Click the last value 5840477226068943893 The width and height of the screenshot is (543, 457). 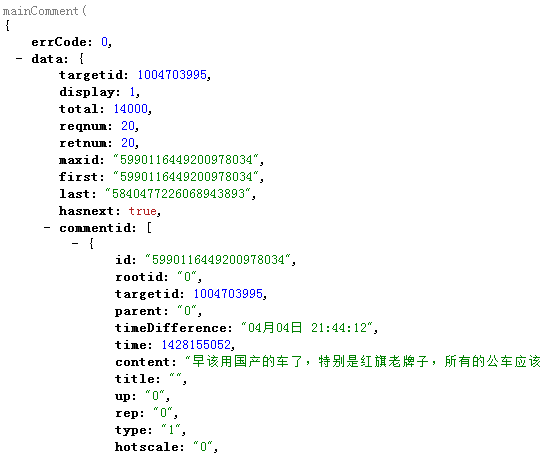(x=178, y=194)
